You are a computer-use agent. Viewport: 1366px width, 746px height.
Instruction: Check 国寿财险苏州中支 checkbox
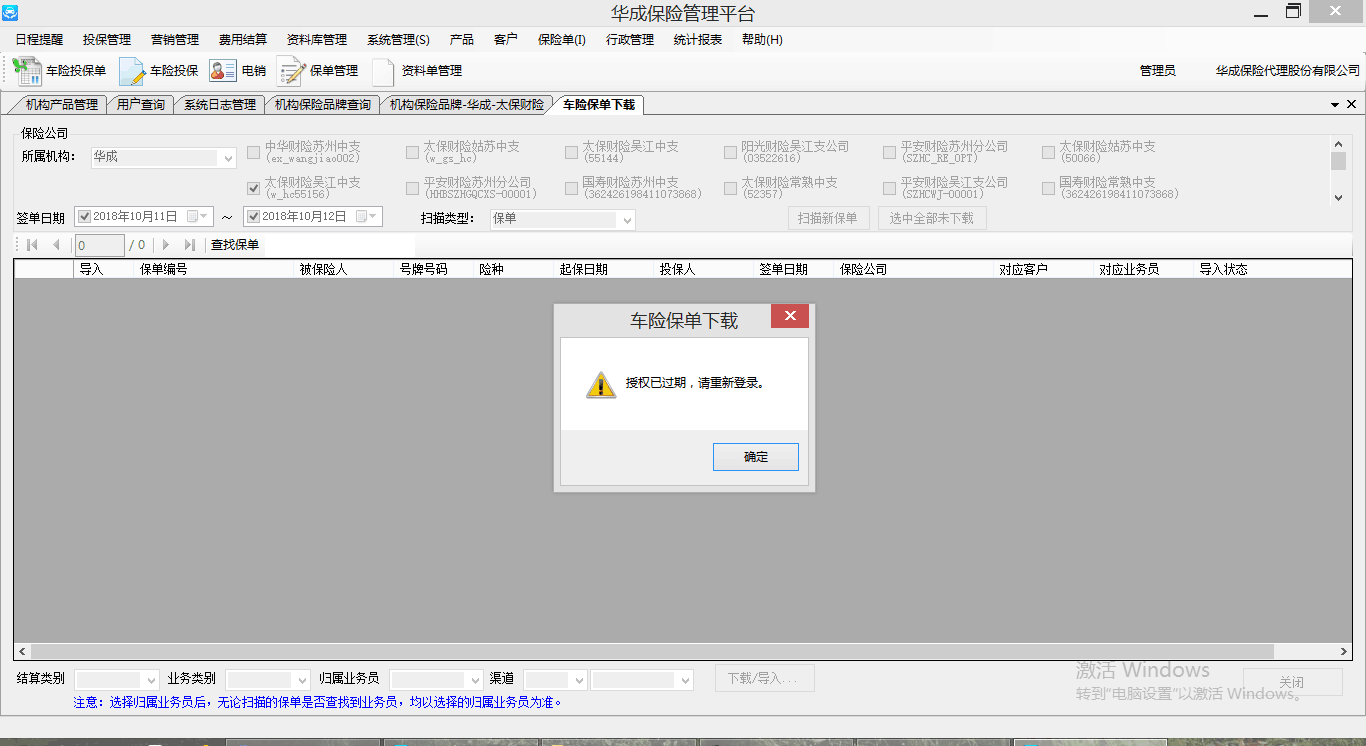pos(572,188)
